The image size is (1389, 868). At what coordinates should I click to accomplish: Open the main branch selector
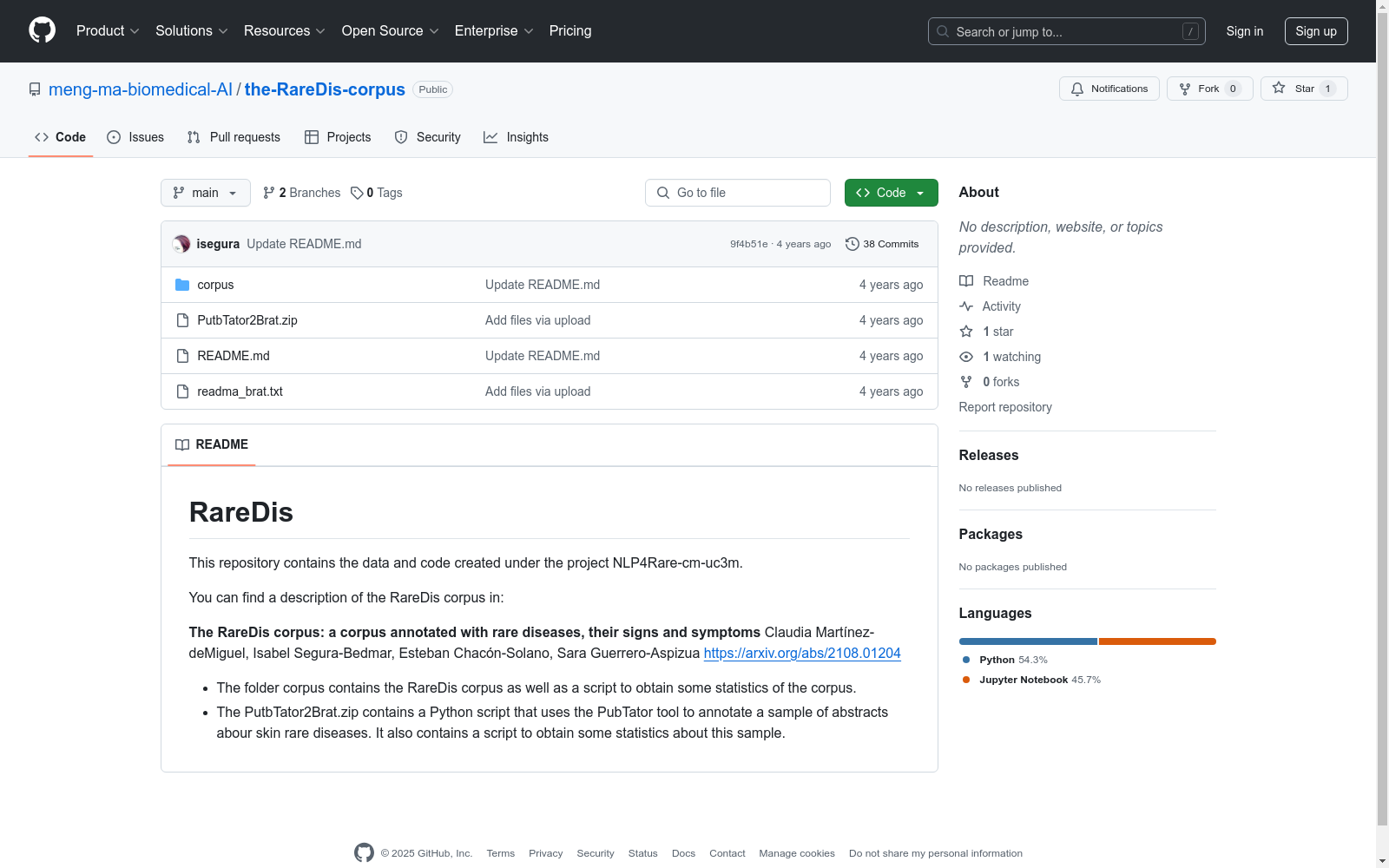pos(206,193)
